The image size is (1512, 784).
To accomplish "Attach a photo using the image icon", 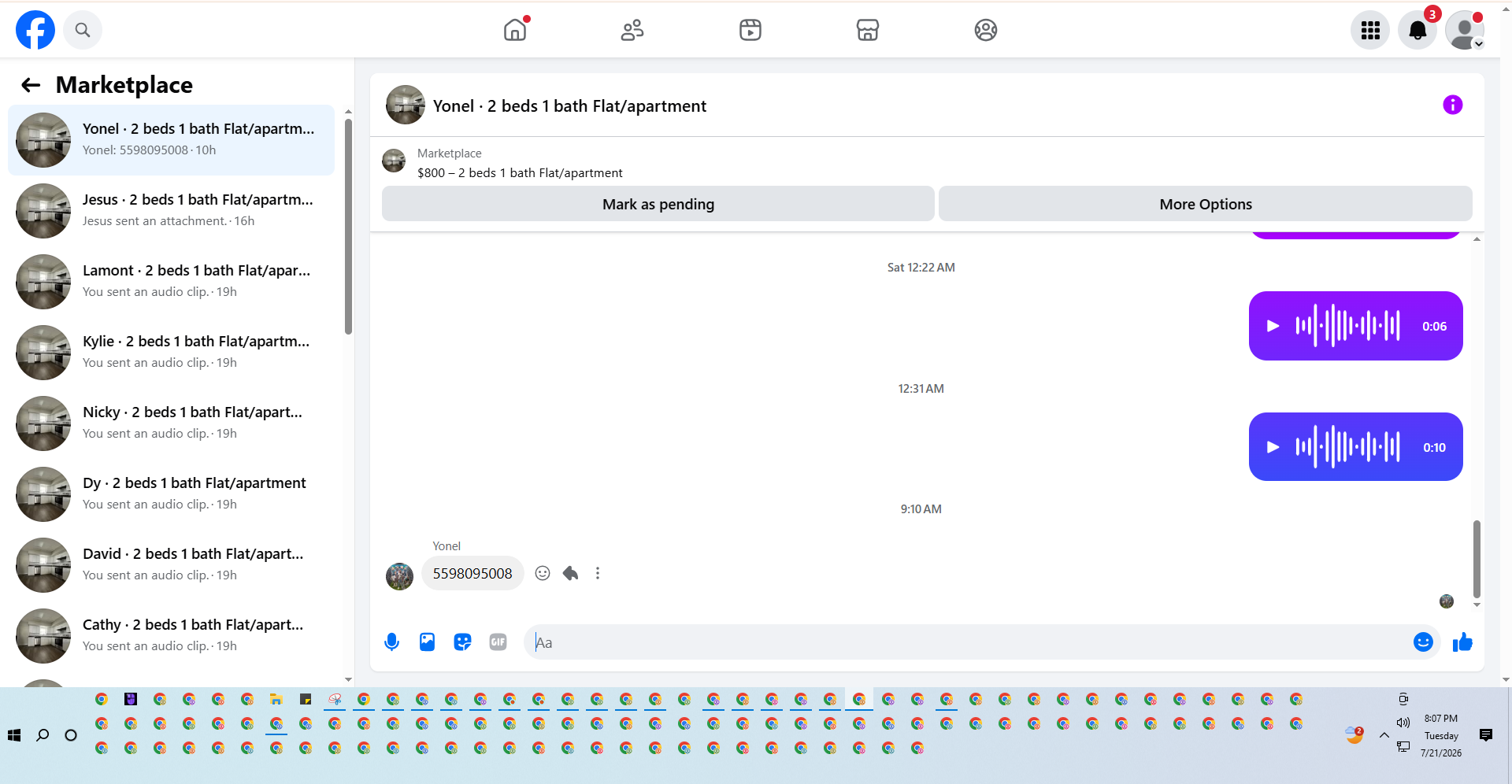I will pyautogui.click(x=427, y=642).
